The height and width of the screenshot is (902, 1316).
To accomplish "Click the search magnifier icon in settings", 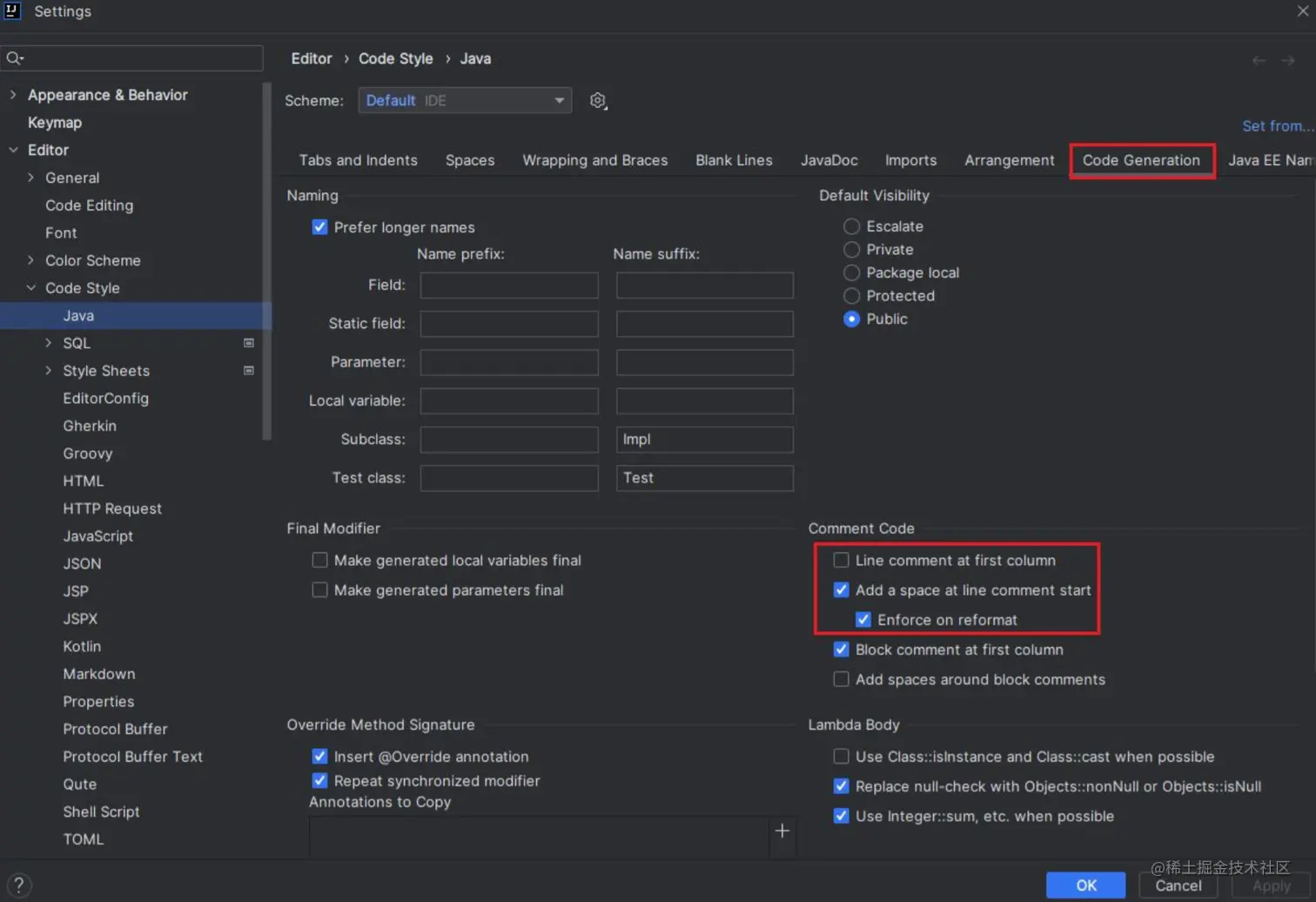I will click(14, 58).
